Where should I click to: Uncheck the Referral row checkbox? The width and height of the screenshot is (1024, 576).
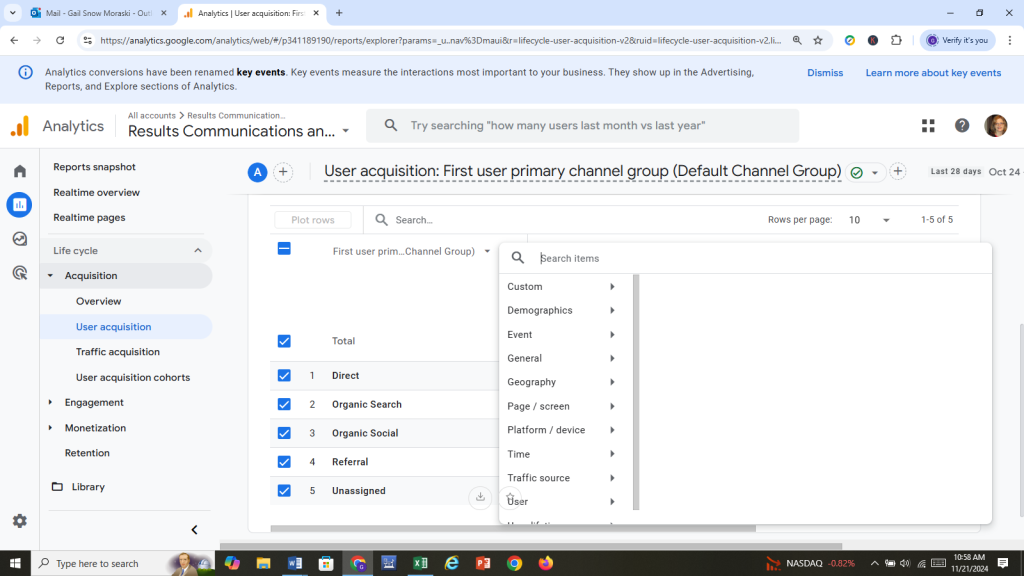284,462
